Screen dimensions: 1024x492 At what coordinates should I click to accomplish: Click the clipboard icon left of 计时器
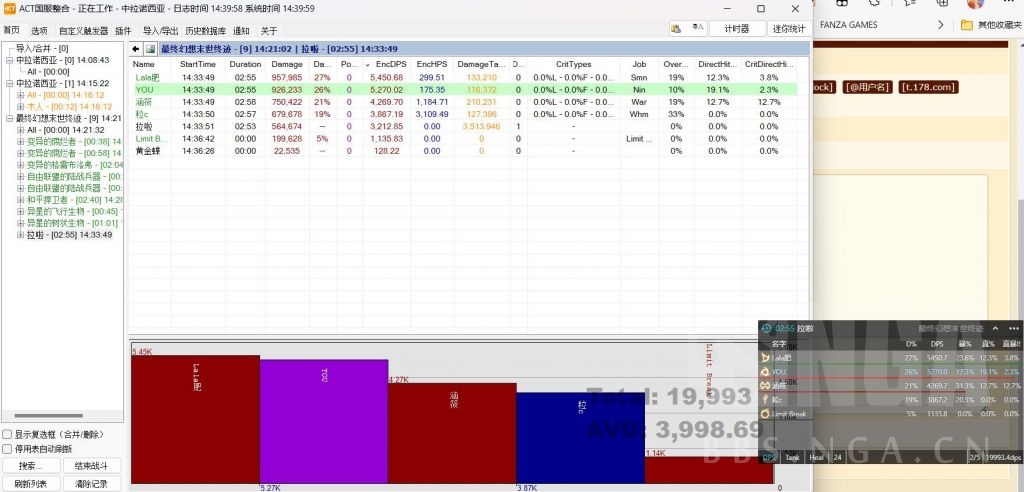pos(677,29)
